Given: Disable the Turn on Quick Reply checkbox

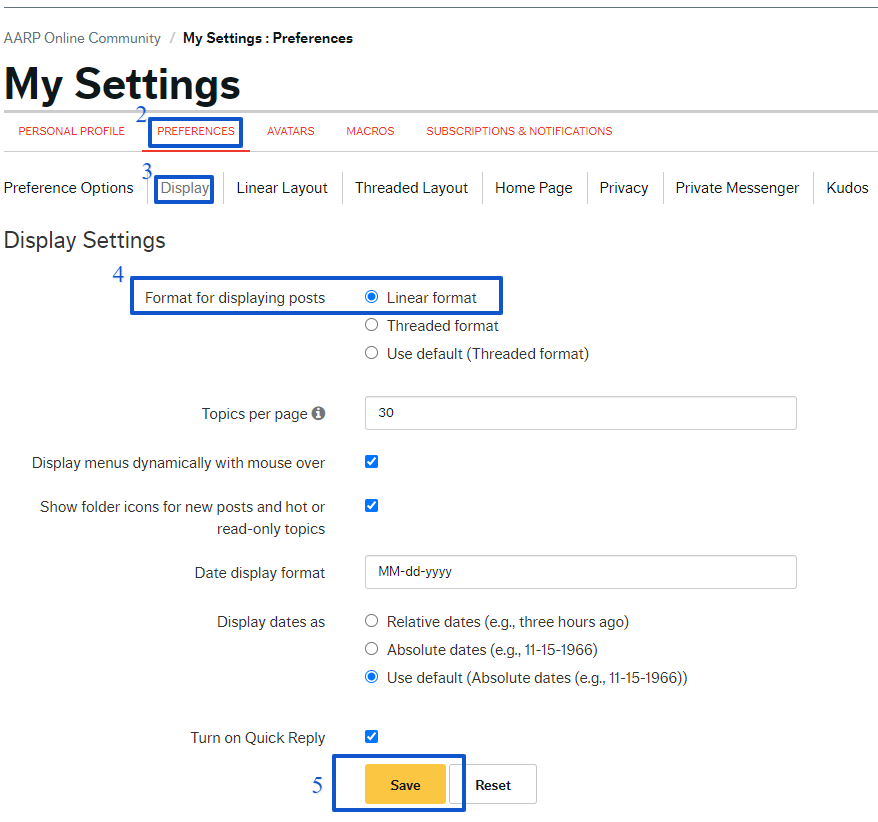Looking at the screenshot, I should (x=372, y=737).
